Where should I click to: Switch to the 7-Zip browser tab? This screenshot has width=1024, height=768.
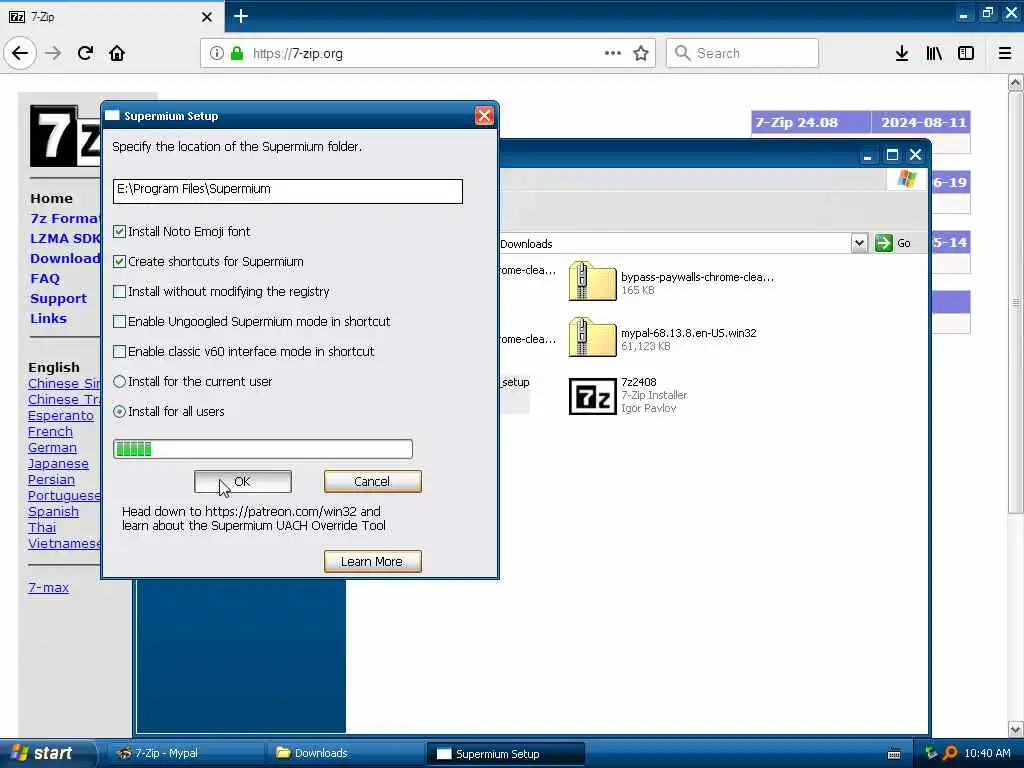(112, 16)
